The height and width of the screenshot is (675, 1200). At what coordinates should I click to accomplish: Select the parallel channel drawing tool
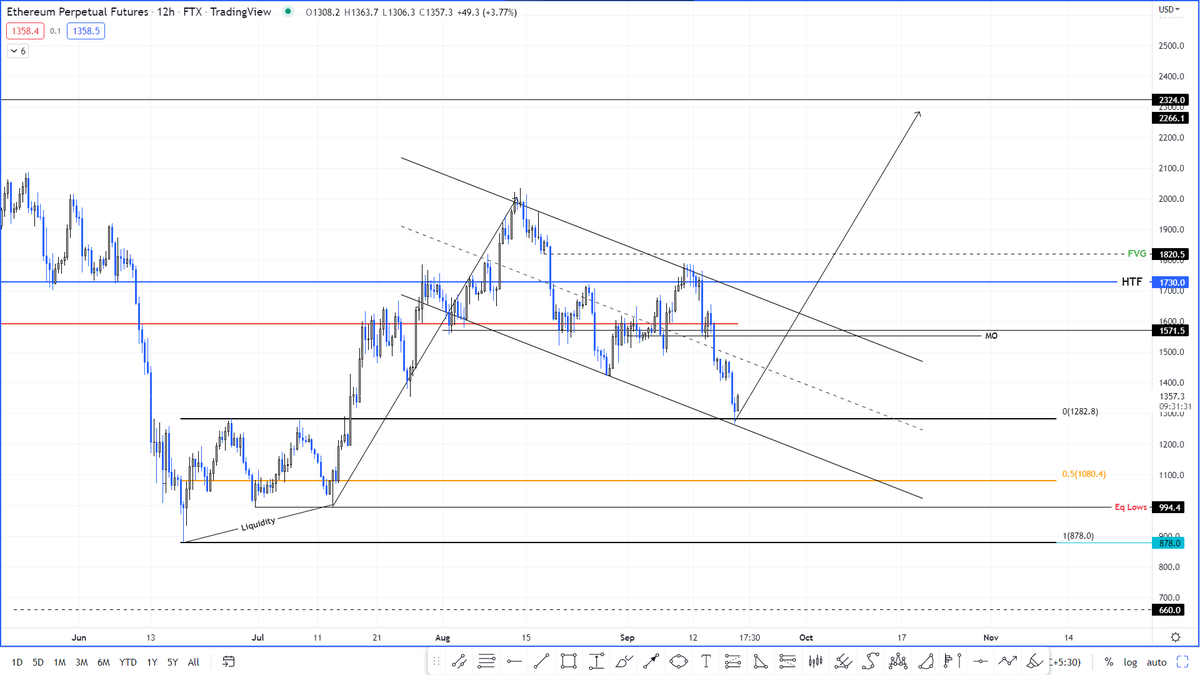460,661
